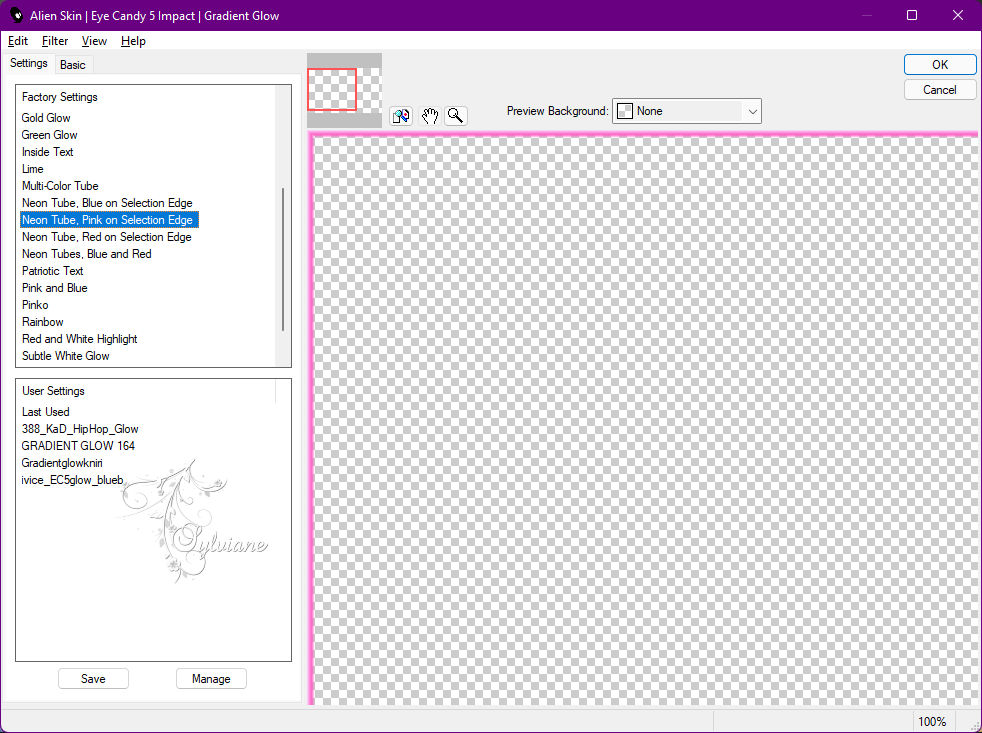Close the Gradient Glow dialog window
Screen dimensions: 982x733
[x=958, y=15]
